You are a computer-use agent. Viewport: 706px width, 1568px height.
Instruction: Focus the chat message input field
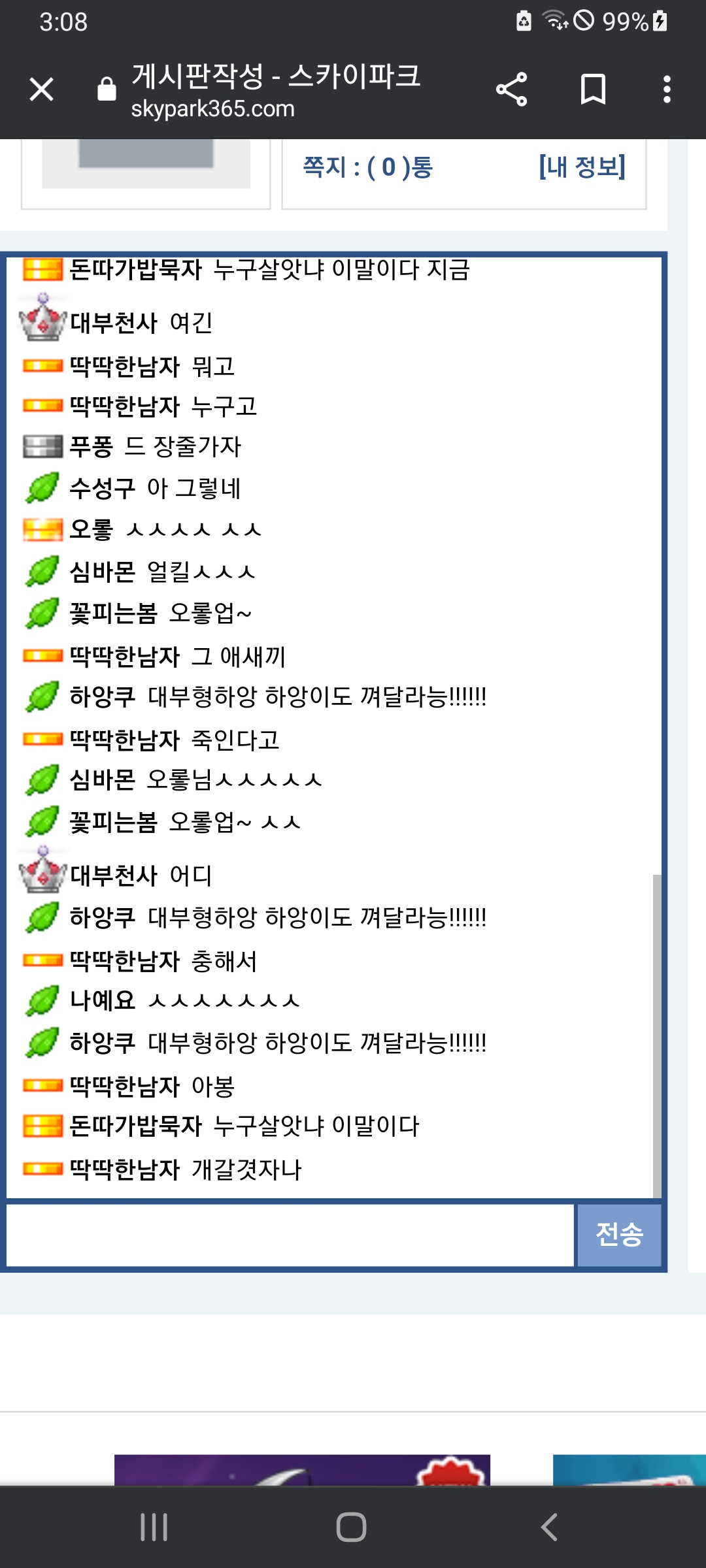(290, 1235)
